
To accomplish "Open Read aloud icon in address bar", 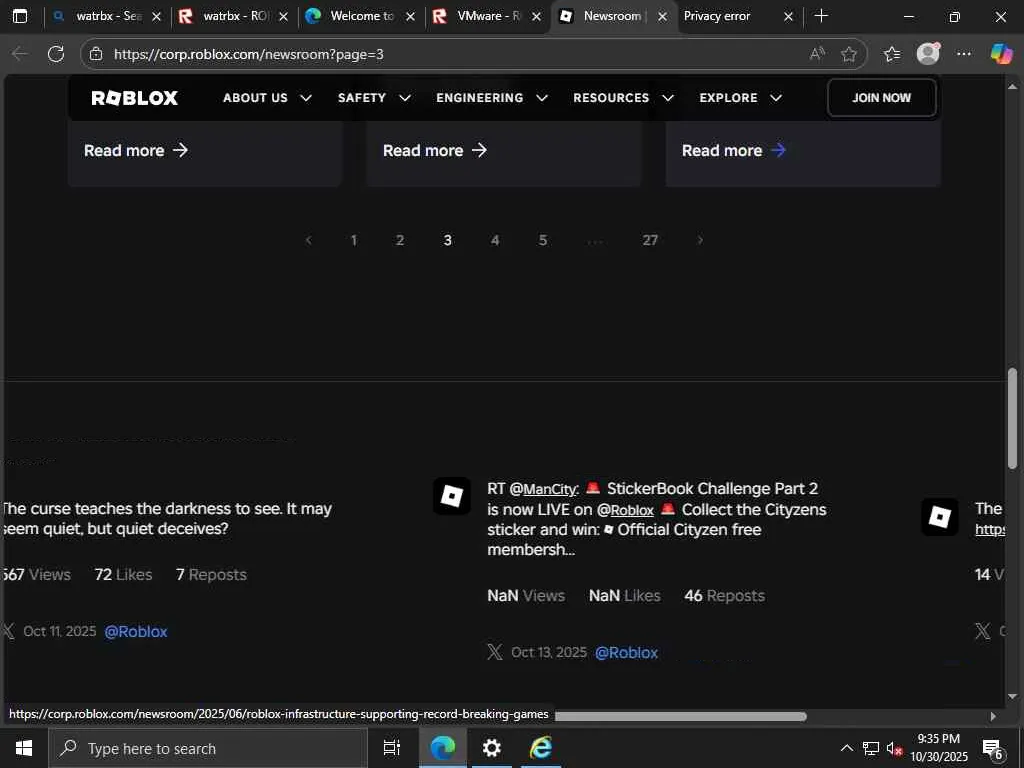I will pyautogui.click(x=817, y=54).
